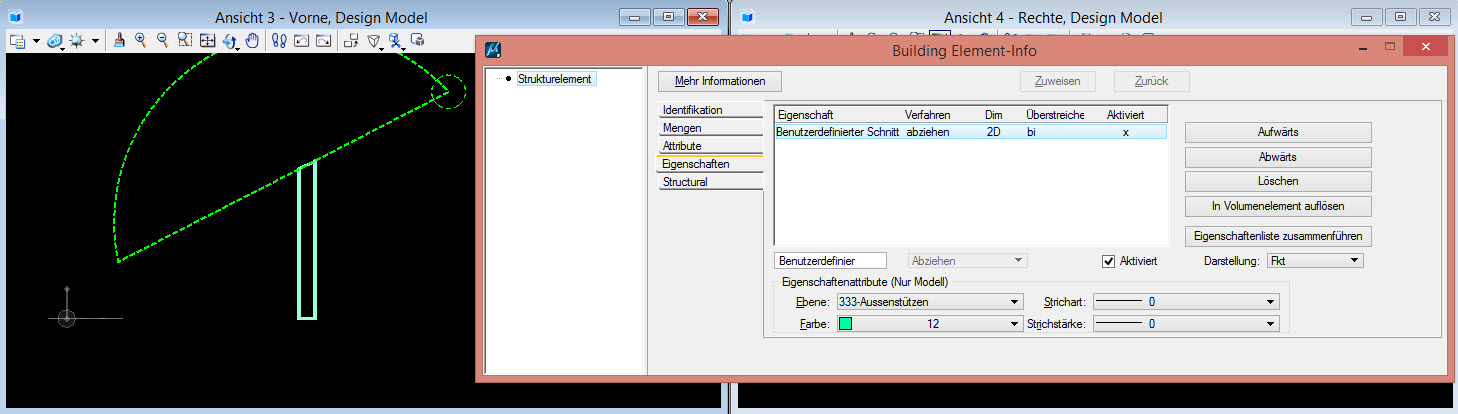The width and height of the screenshot is (1458, 414).
Task: Open the Ebene level dropdown 333-Aussenstützen
Action: point(929,301)
